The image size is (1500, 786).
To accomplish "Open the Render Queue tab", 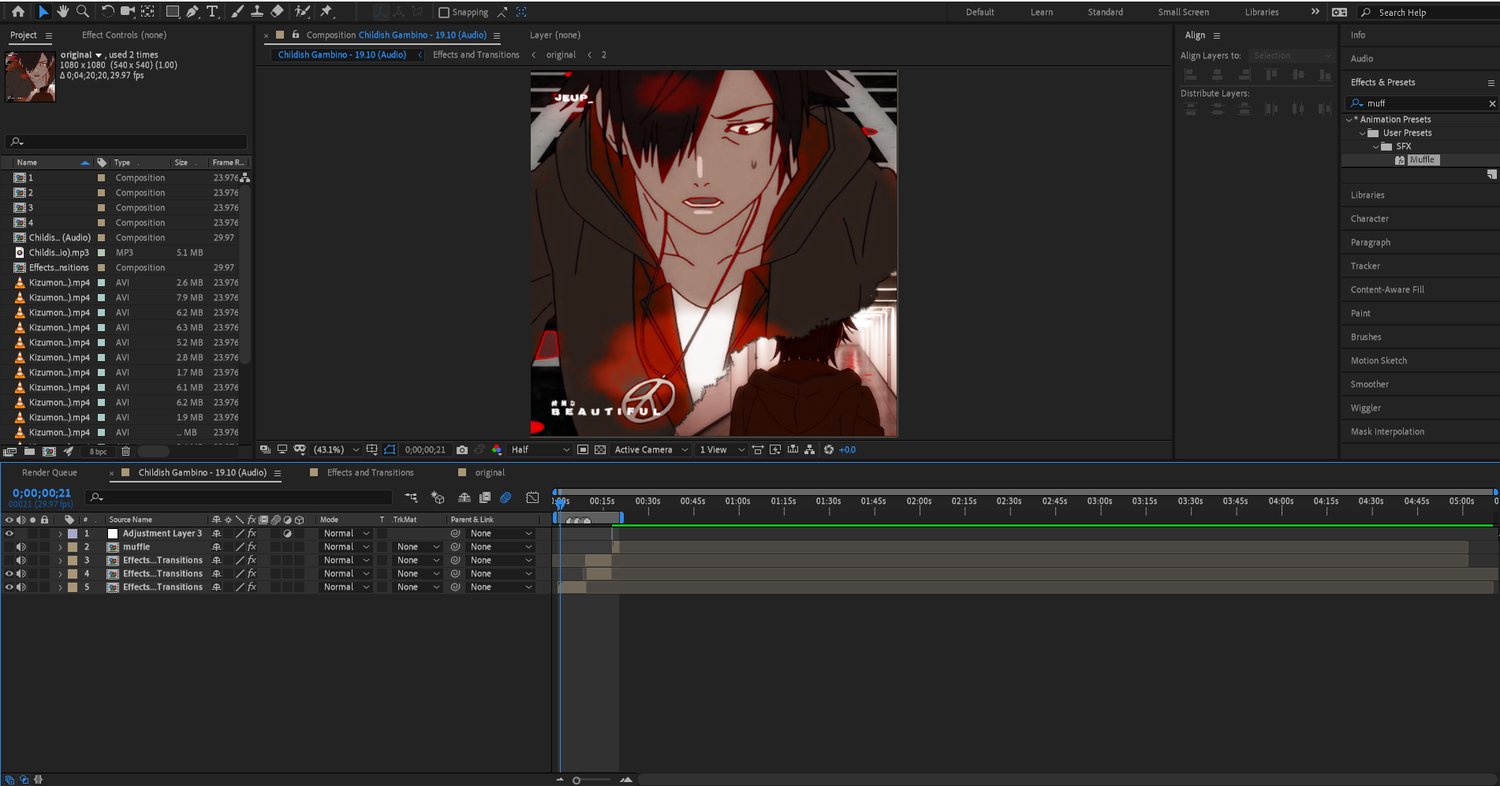I will click(x=49, y=473).
